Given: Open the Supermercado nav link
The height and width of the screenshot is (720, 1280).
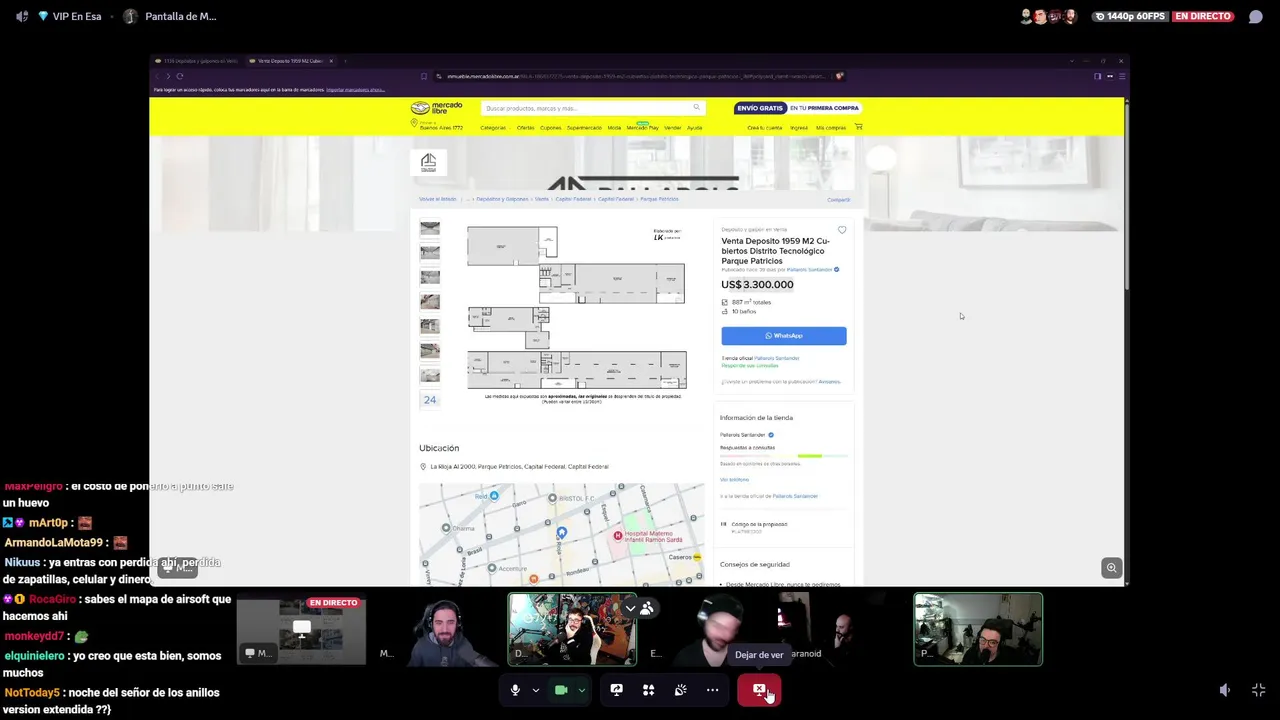Looking at the screenshot, I should click(584, 128).
